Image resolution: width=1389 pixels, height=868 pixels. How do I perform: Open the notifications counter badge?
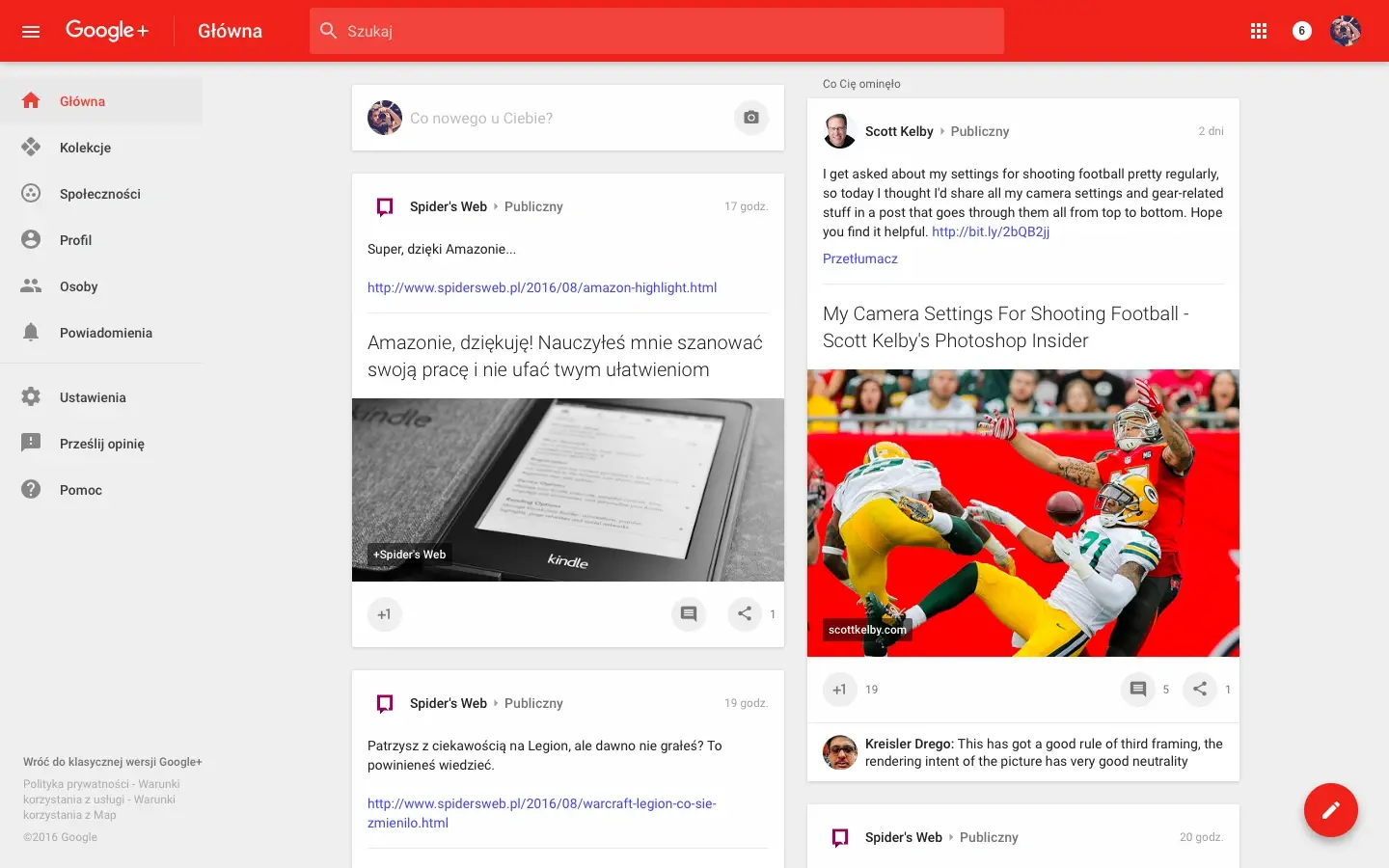click(x=1301, y=31)
